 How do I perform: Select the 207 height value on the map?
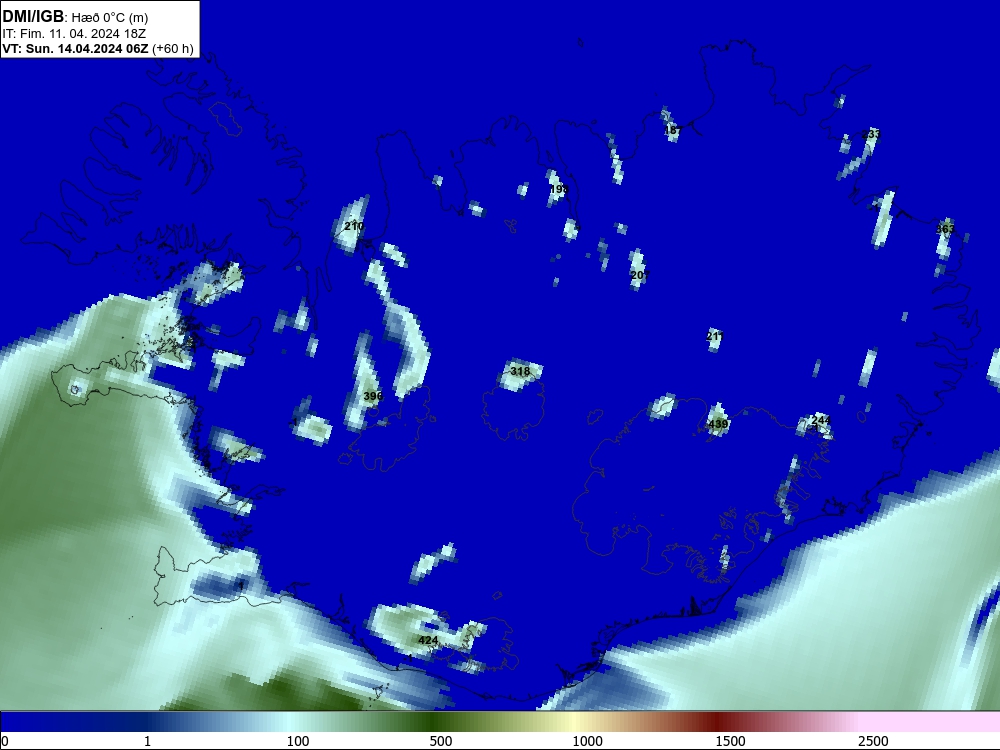(639, 275)
